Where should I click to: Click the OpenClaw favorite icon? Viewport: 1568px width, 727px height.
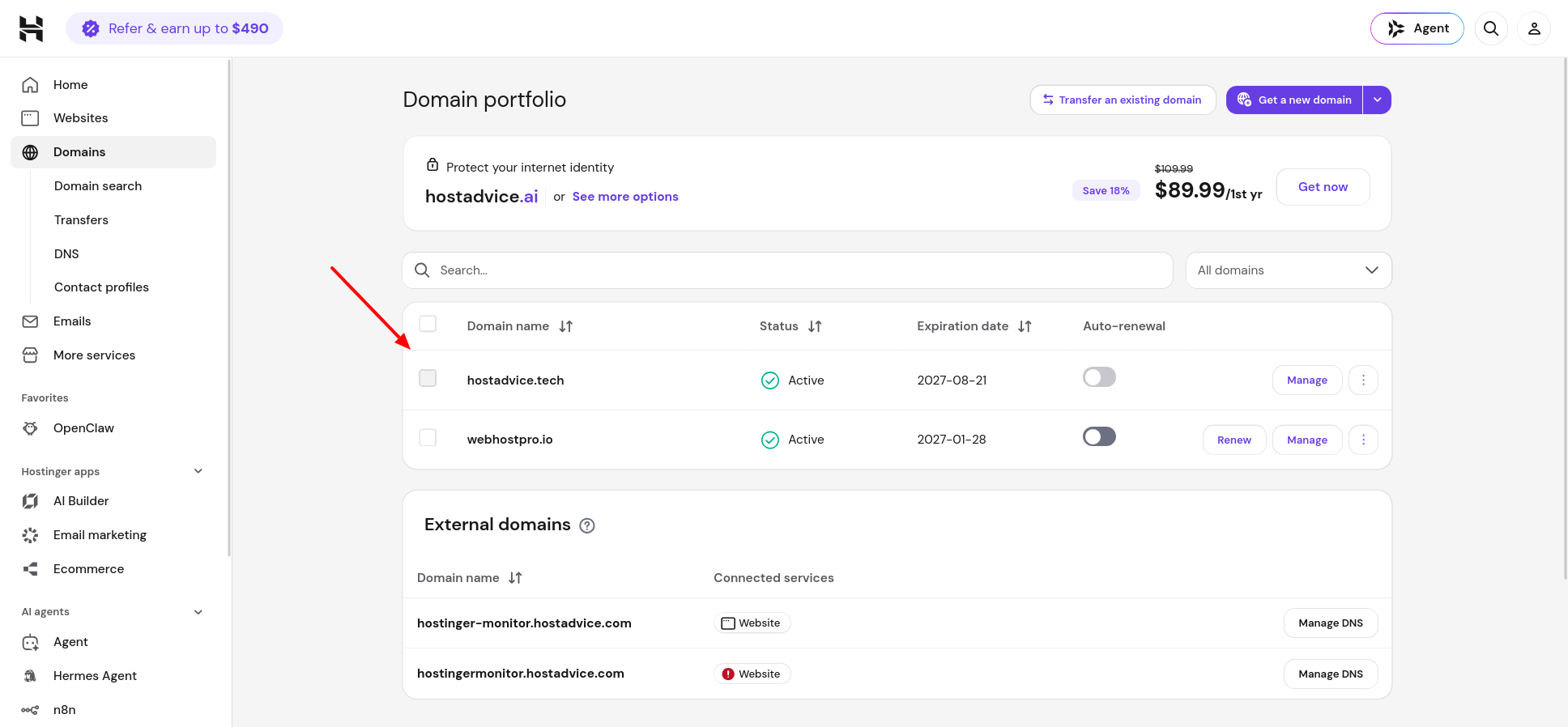click(x=30, y=428)
